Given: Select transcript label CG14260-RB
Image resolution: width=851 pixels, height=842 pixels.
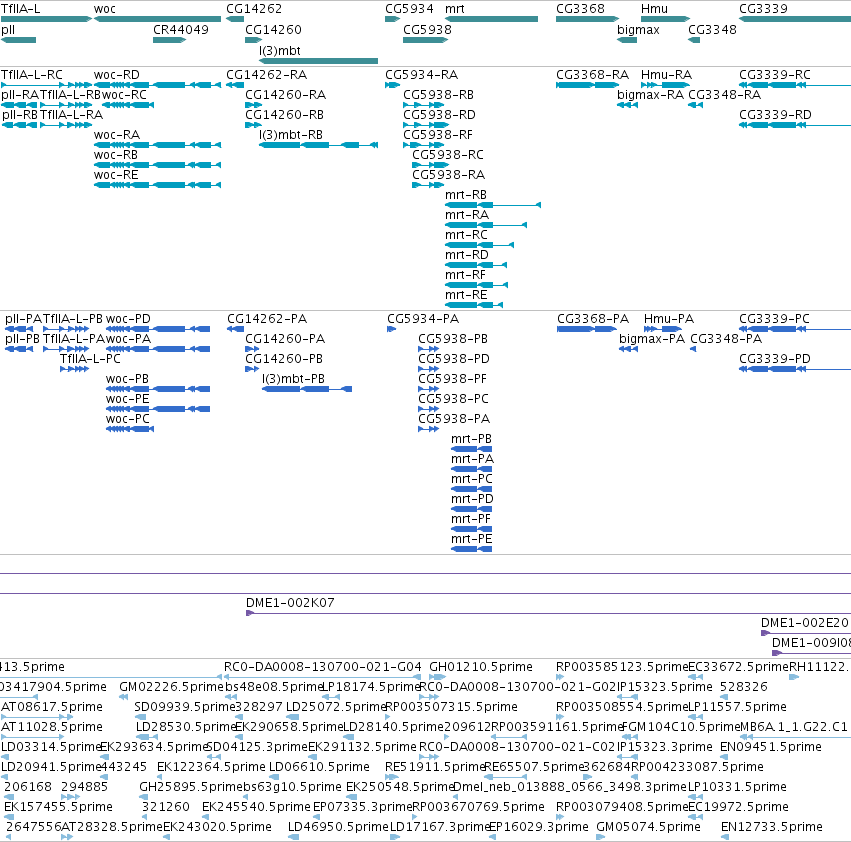Looking at the screenshot, I should [x=284, y=115].
